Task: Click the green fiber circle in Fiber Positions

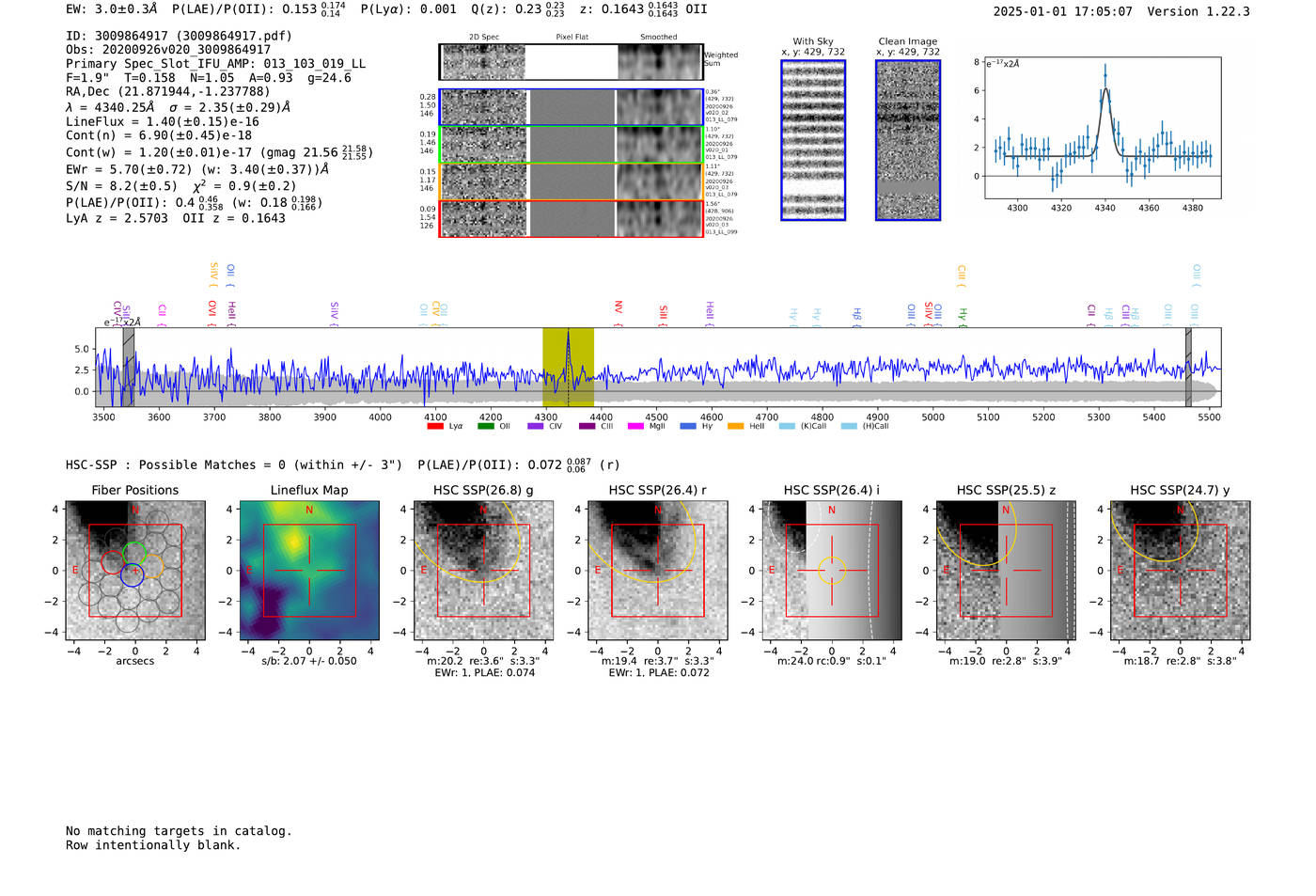Action: (134, 553)
